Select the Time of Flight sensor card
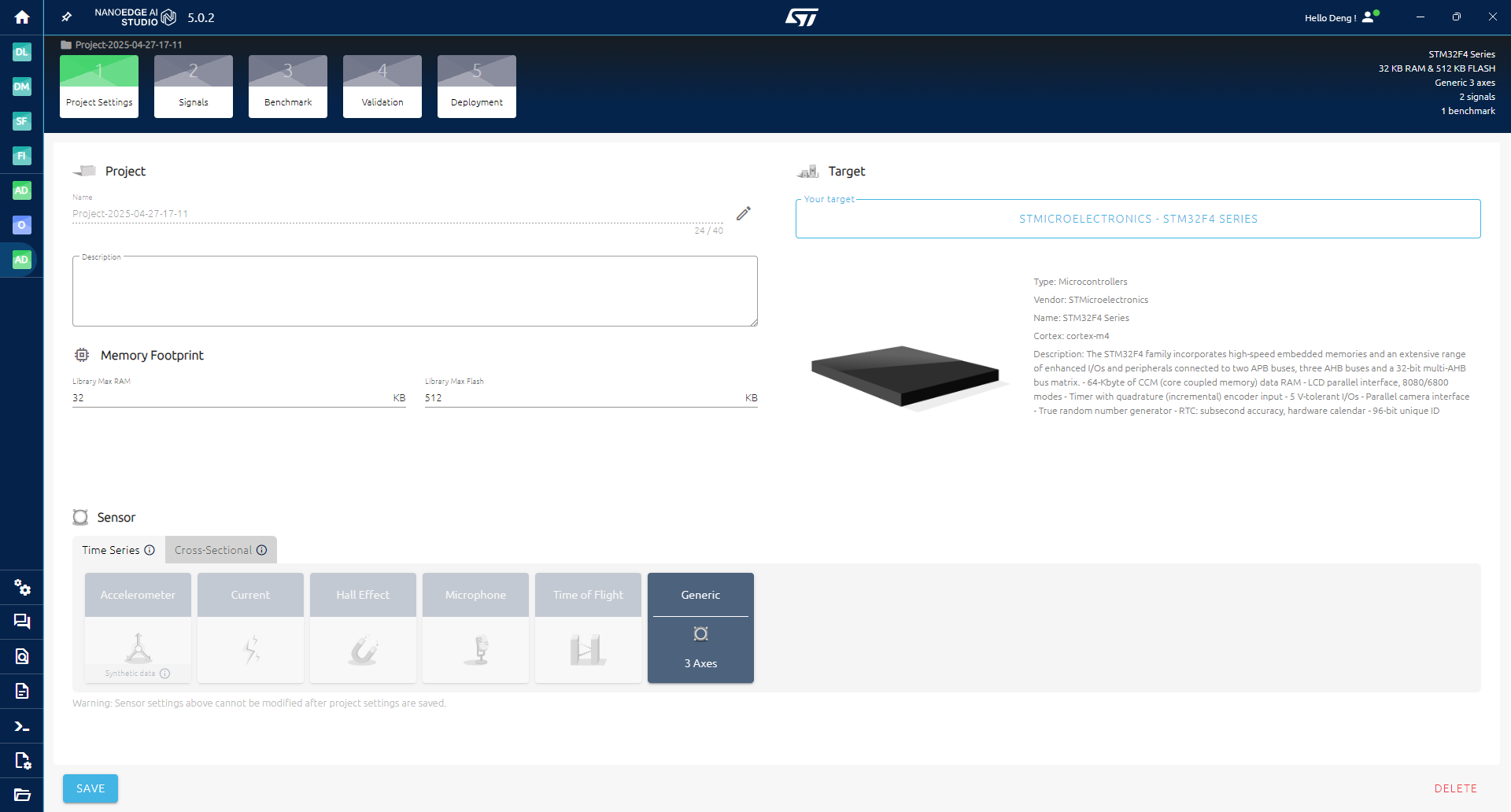Viewport: 1511px width, 812px height. tap(588, 628)
